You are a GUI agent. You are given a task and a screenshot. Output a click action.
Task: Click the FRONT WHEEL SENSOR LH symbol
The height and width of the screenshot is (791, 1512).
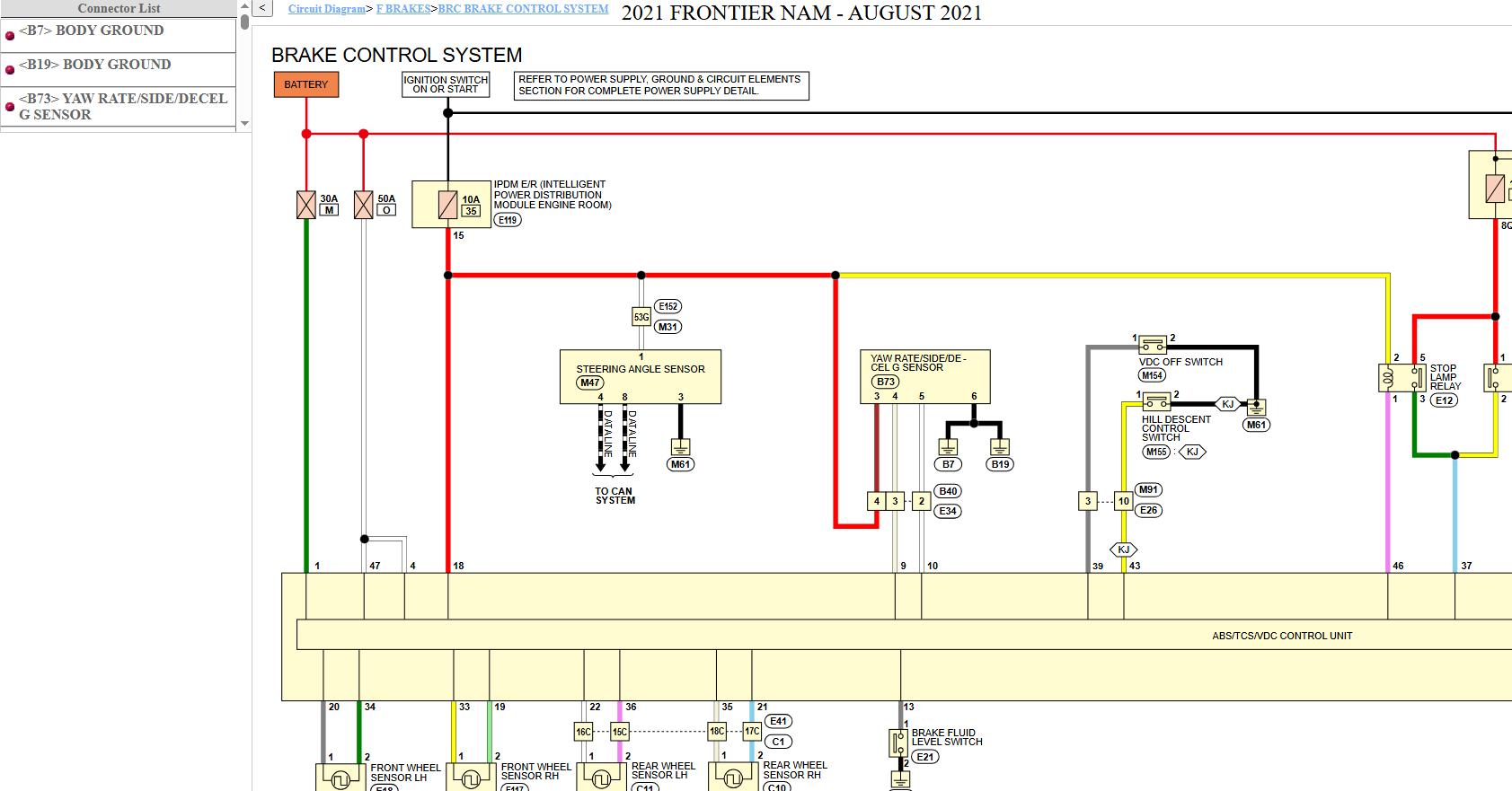pos(340,778)
